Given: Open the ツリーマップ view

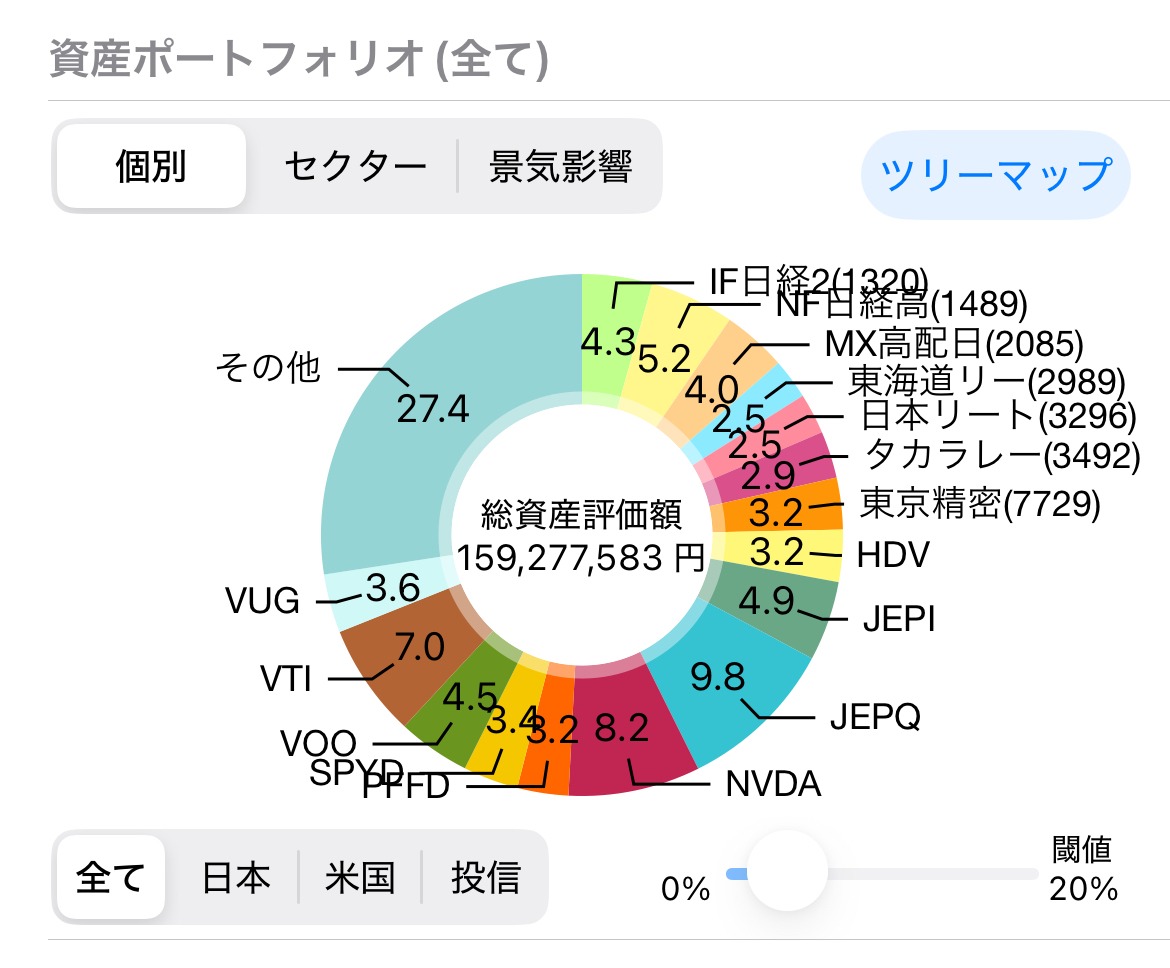Looking at the screenshot, I should tap(995, 174).
